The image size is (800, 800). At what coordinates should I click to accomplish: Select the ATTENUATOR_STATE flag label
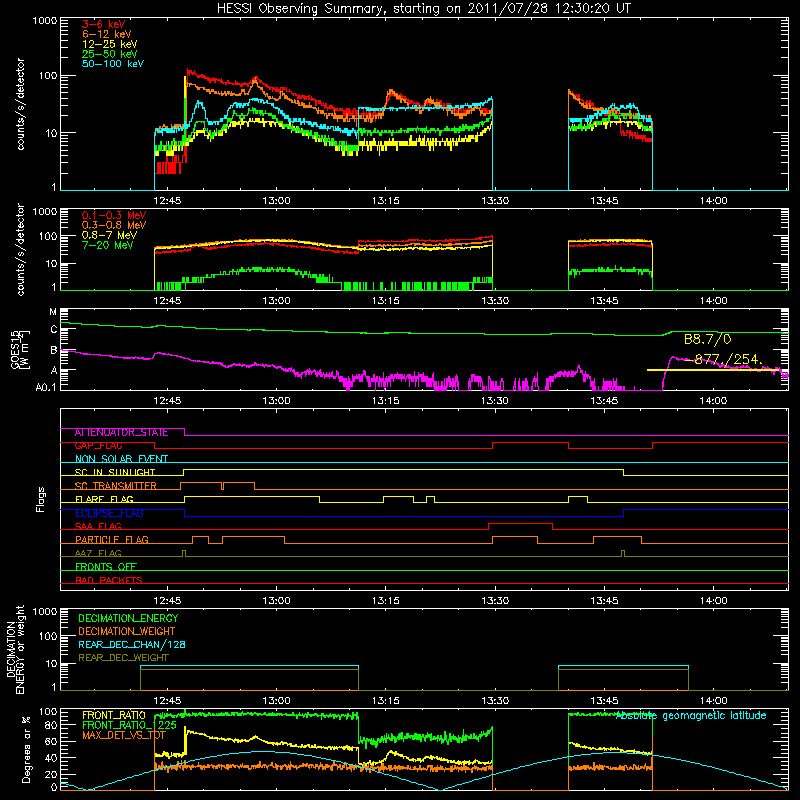coord(121,433)
